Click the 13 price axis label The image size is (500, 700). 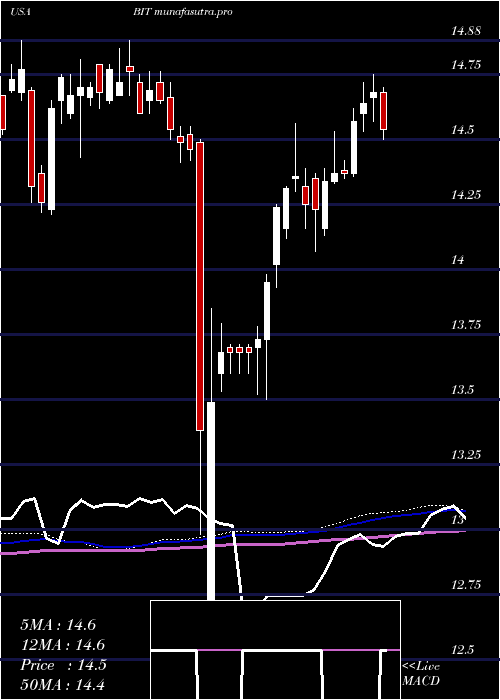(458, 520)
